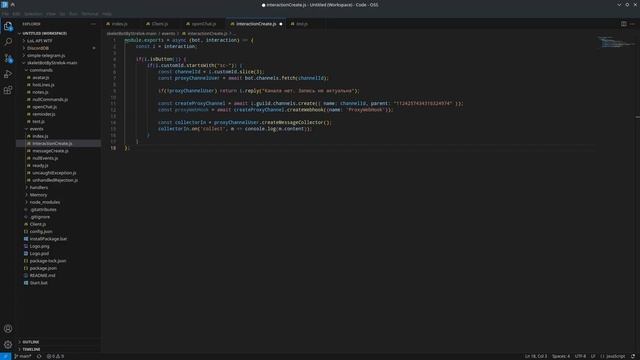Click the Ln 18, Col 3 cursor position

tap(536, 356)
